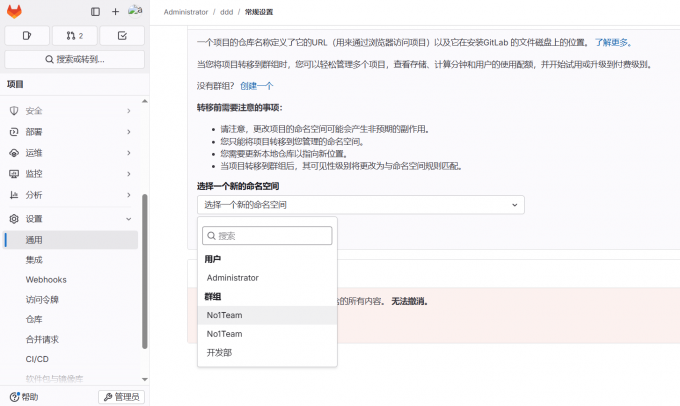680x406 pixels.
Task: Click the sidebar vertical scrollbar thumb
Action: (145, 271)
